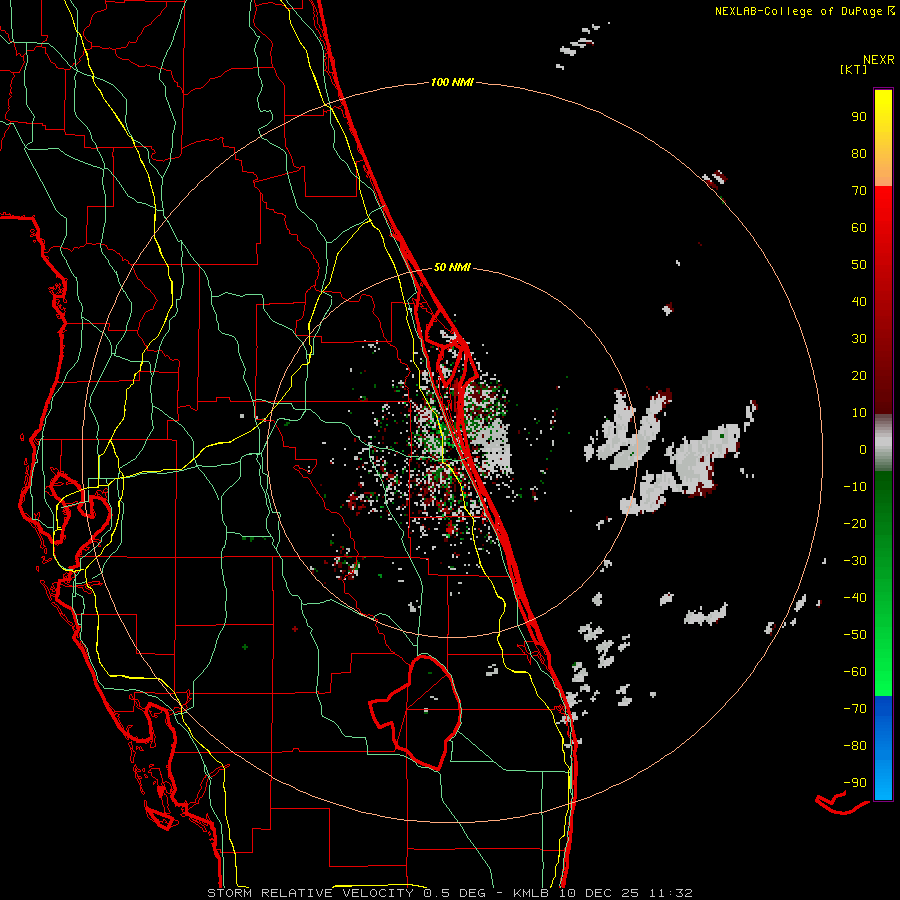Click the NEXR label above color scale
Image resolution: width=900 pixels, height=900 pixels.
[x=878, y=60]
